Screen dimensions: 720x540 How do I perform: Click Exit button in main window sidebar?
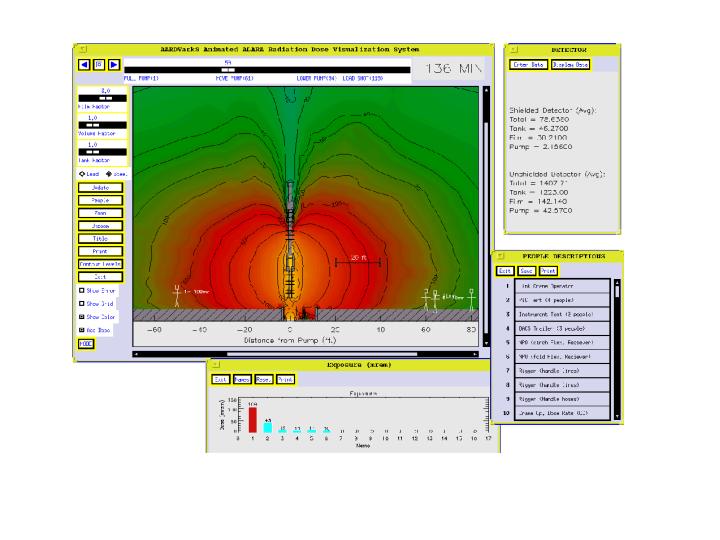pos(100,277)
